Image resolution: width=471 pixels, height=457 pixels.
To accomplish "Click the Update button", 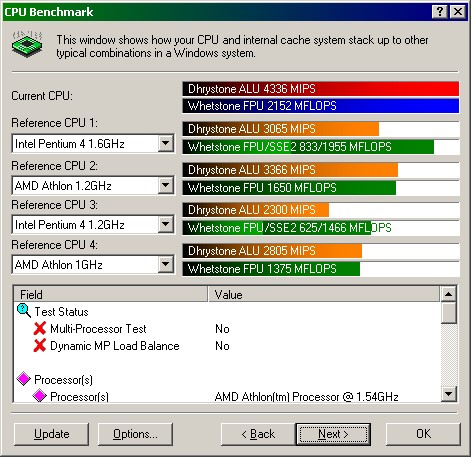I will [52, 434].
